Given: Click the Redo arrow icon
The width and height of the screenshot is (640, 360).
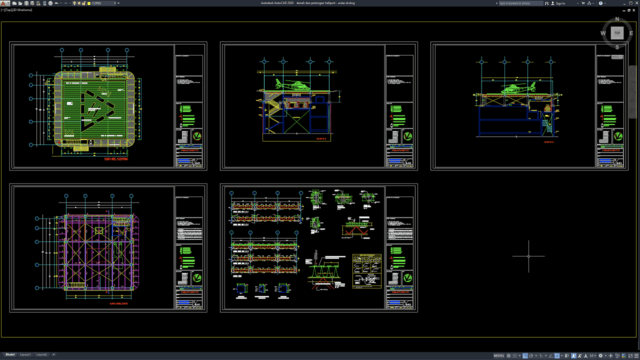Looking at the screenshot, I should pos(66,3).
